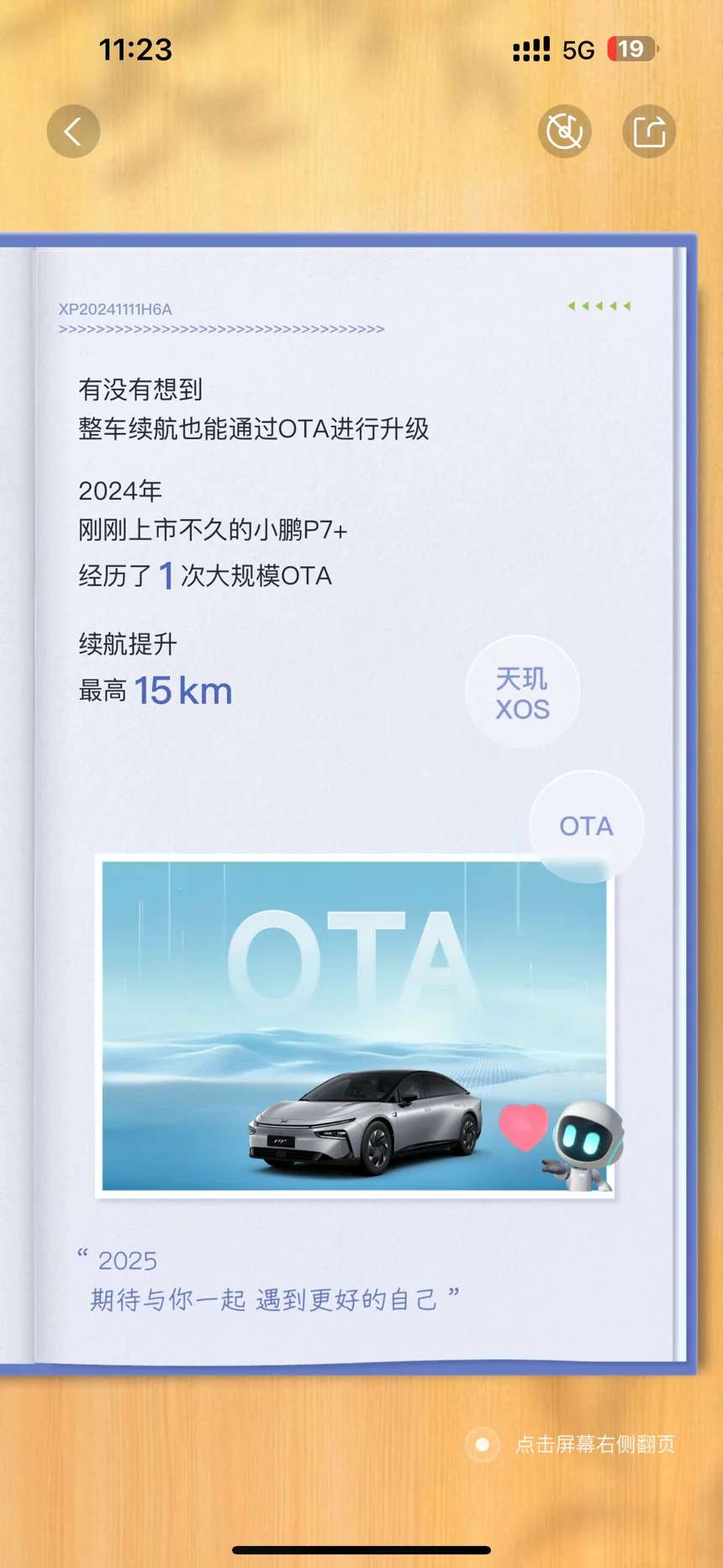The height and width of the screenshot is (1568, 723).
Task: Tap the home indicator bar
Action: click(361, 1549)
